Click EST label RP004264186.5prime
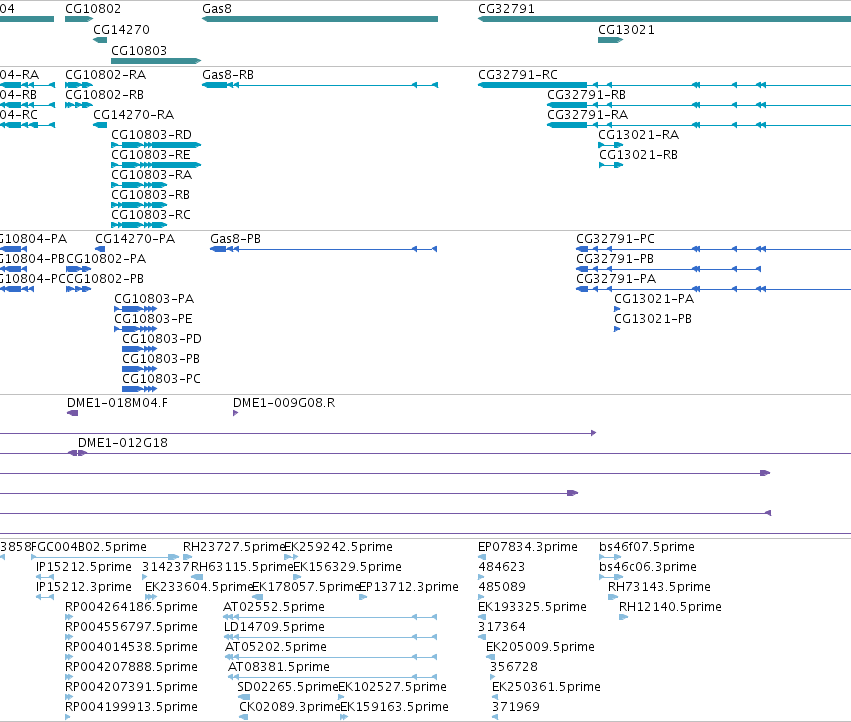Viewport: 851px width, 722px height. click(131, 607)
